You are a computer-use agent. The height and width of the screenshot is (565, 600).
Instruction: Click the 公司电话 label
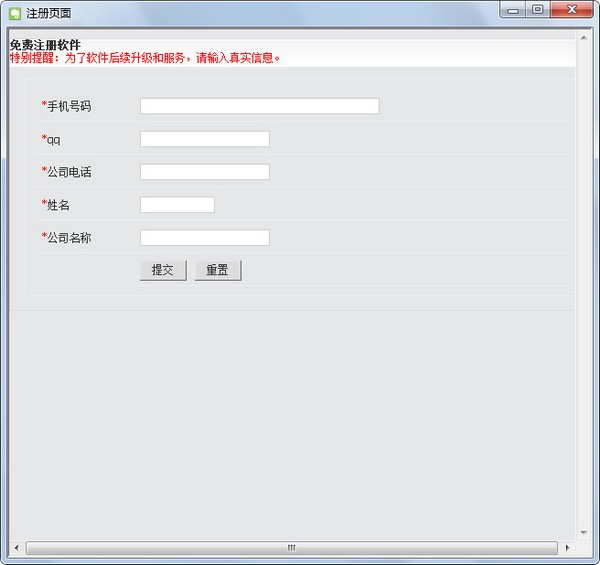click(x=69, y=172)
